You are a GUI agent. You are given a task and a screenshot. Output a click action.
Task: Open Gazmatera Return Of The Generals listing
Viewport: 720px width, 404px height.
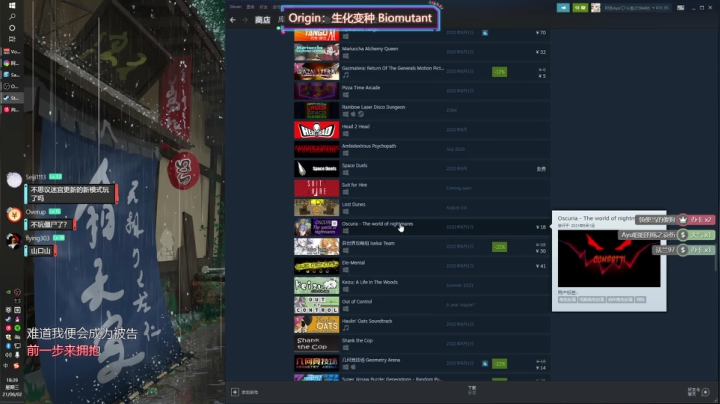click(x=422, y=72)
